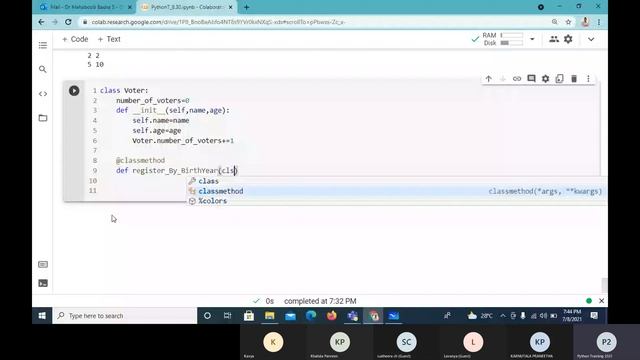
Task: Open the RAM/Disk connection dropdown arrow
Action: click(532, 39)
